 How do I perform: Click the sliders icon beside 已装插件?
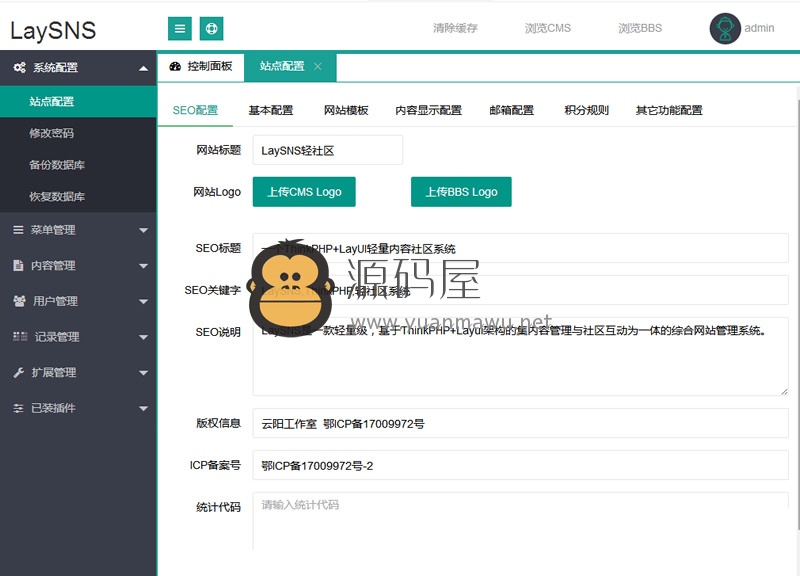pyautogui.click(x=18, y=408)
